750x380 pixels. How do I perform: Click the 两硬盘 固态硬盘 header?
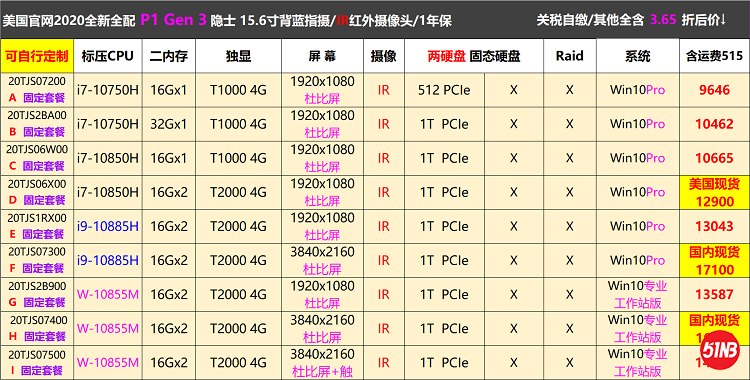click(x=474, y=56)
